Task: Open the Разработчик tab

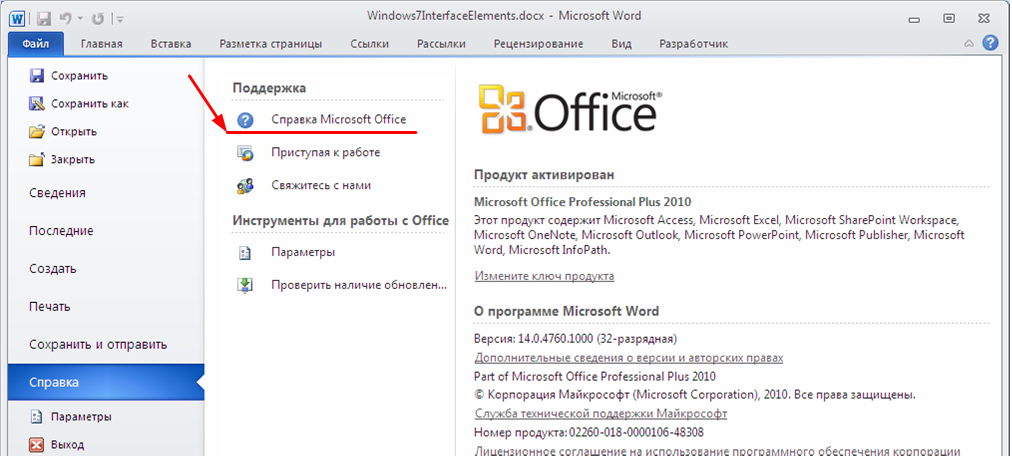Action: pyautogui.click(x=693, y=44)
